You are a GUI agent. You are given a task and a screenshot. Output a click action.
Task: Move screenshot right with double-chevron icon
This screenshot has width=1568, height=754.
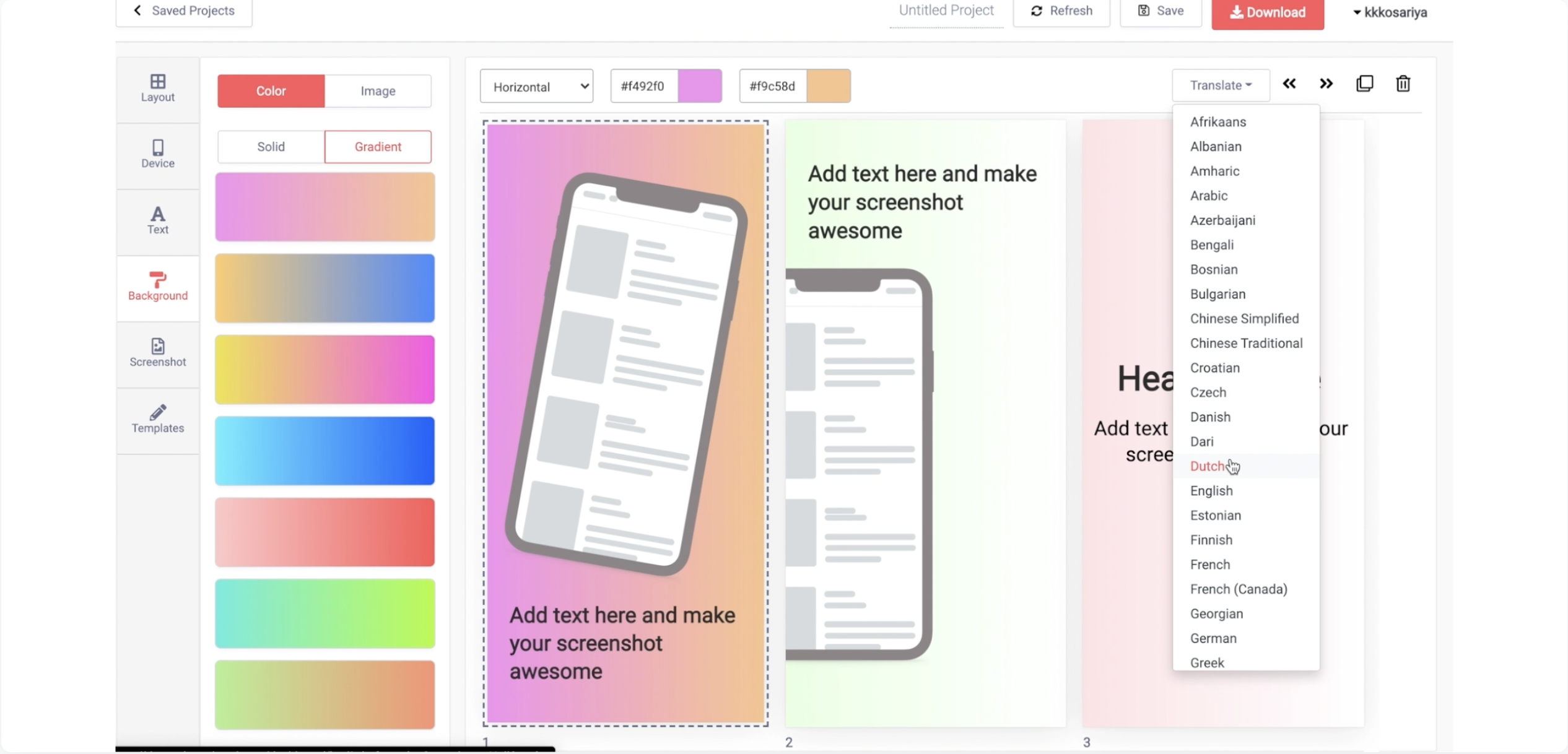coord(1326,84)
